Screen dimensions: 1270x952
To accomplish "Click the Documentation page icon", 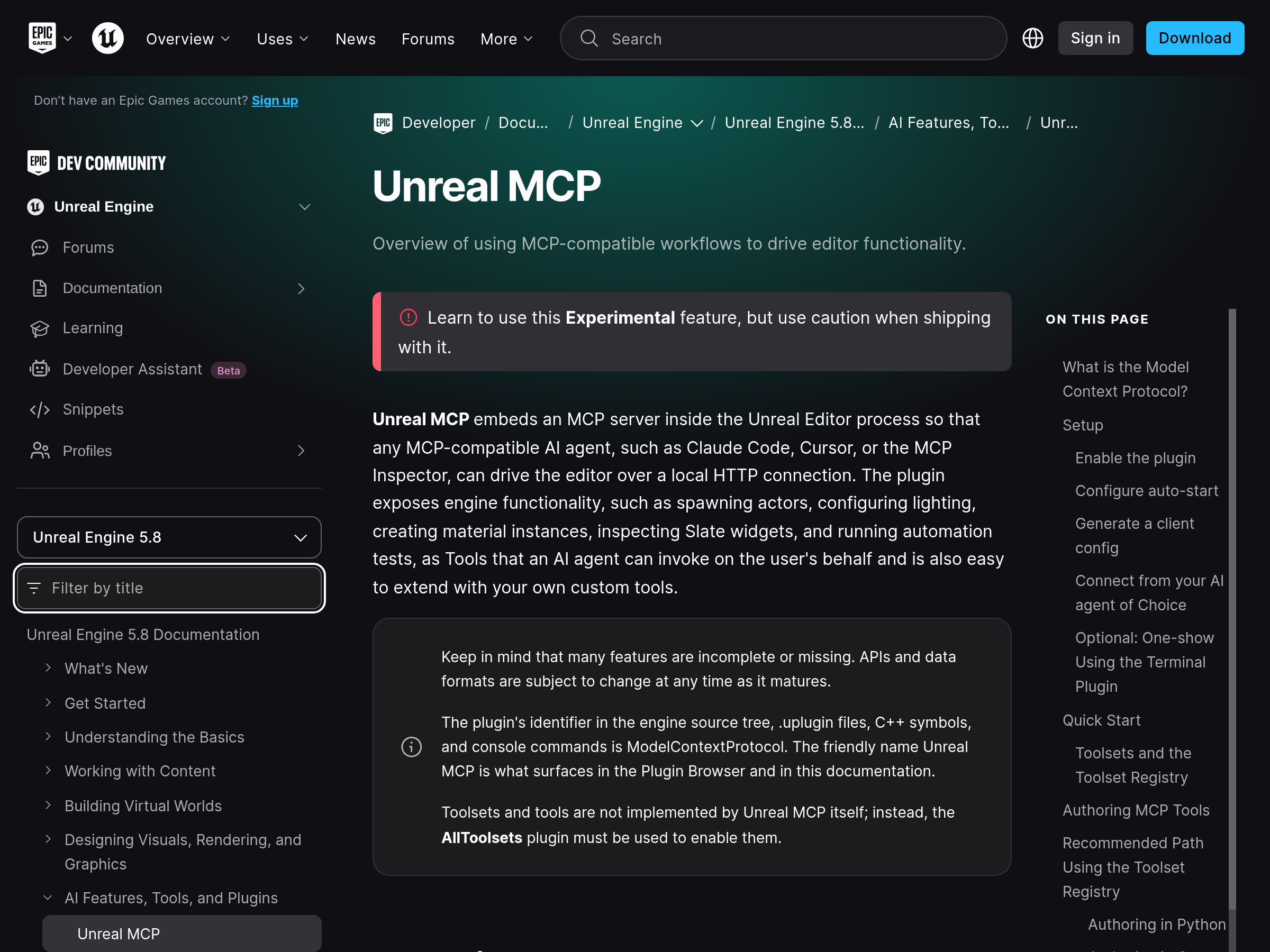I will 40,288.
